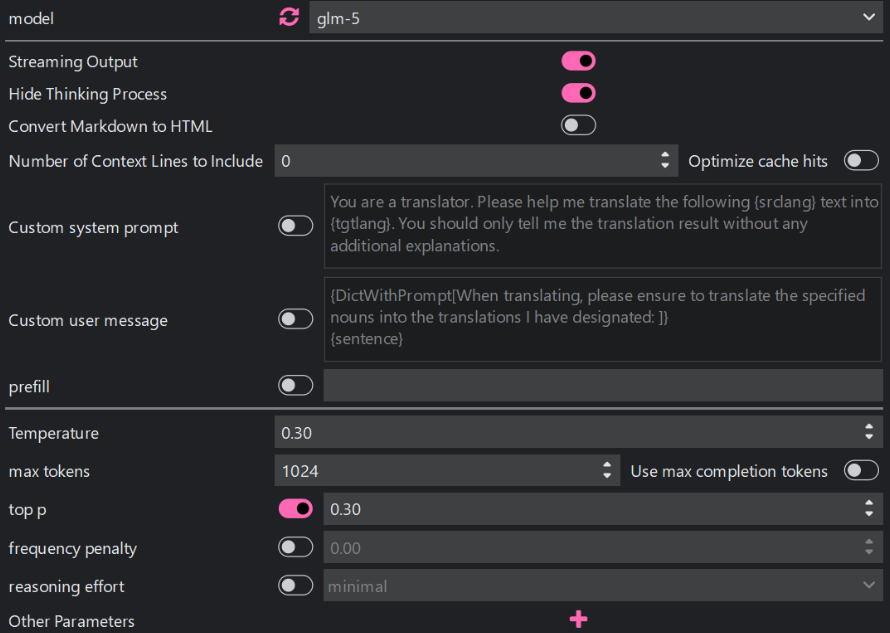Enable the Optimize cache hits toggle
890x633 pixels.
coord(861,161)
